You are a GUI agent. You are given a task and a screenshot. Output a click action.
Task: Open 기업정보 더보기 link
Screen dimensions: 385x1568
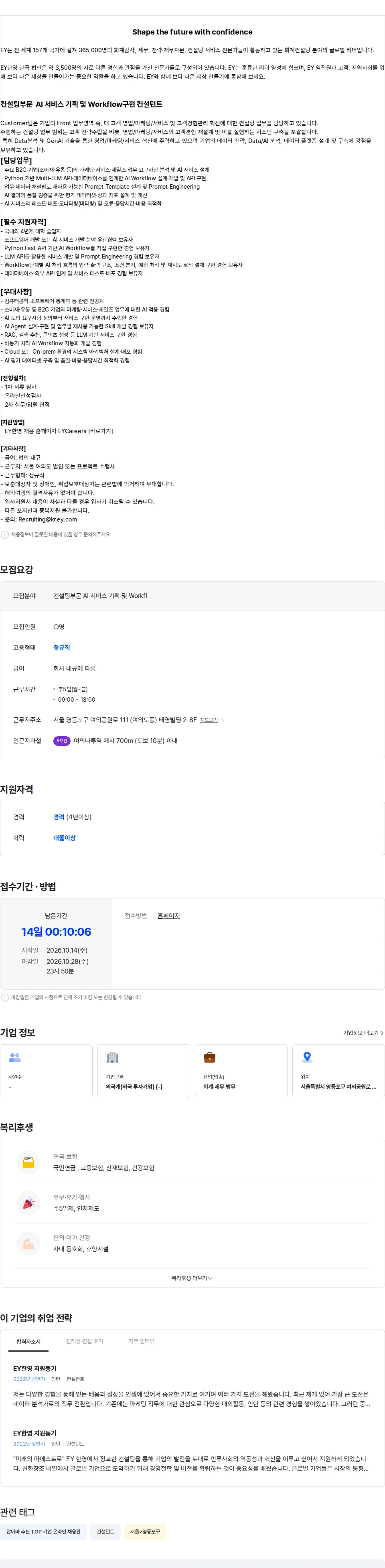pyautogui.click(x=363, y=1032)
